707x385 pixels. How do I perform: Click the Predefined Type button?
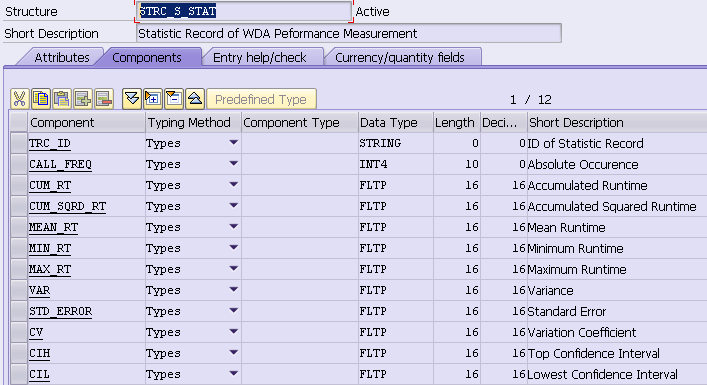coord(261,99)
